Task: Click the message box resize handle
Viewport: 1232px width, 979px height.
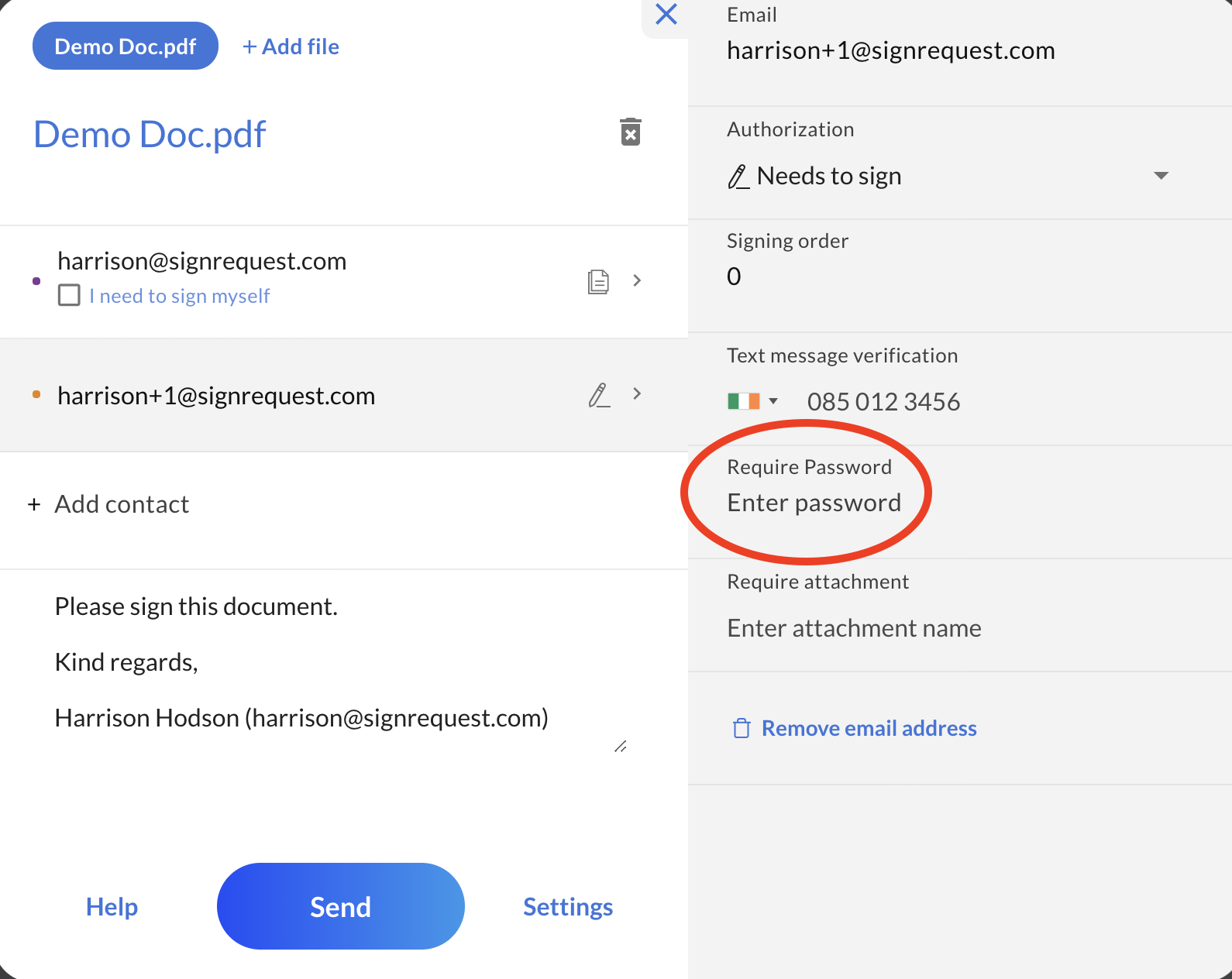Action: (x=621, y=747)
